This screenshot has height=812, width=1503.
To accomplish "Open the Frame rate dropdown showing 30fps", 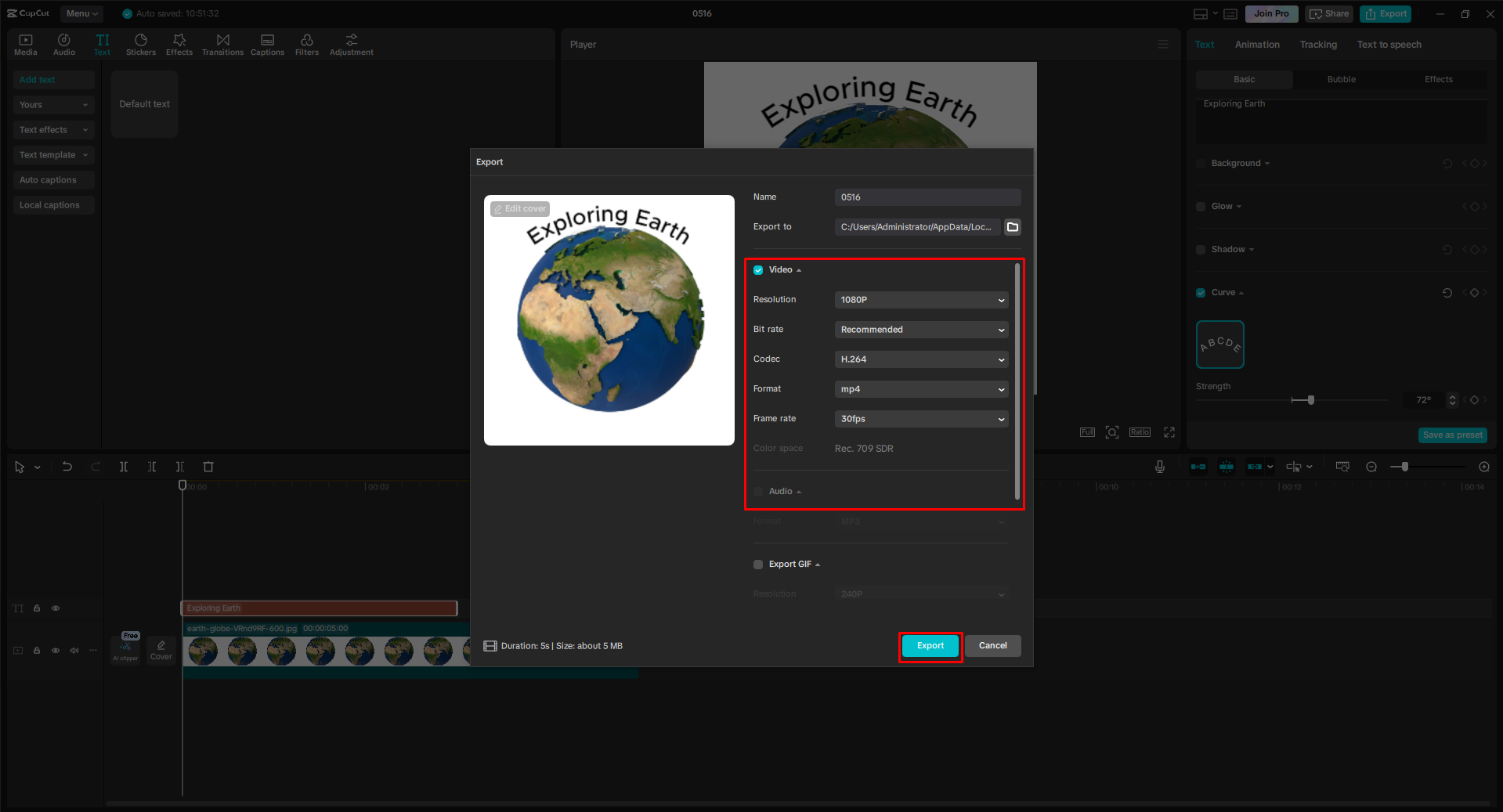I will click(x=921, y=419).
